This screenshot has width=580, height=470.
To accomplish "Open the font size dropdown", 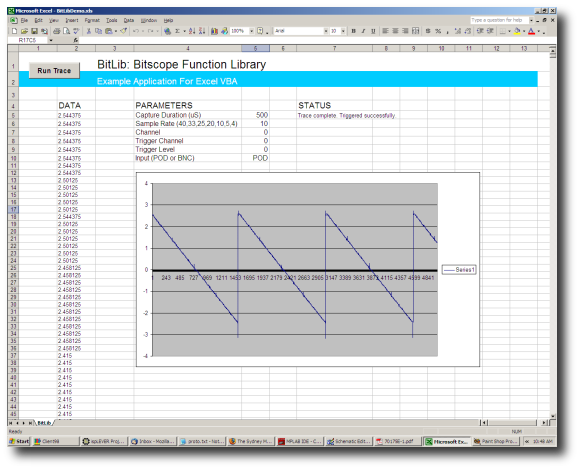I will coord(343,31).
